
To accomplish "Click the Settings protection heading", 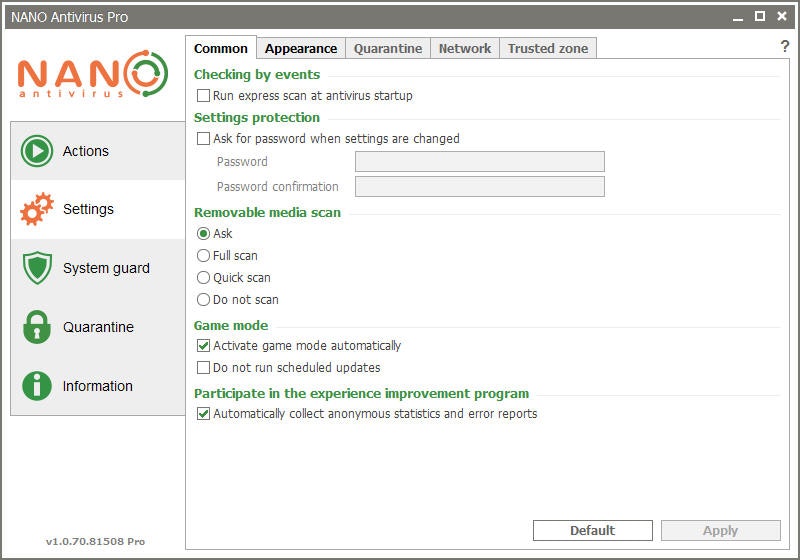I will click(x=257, y=117).
